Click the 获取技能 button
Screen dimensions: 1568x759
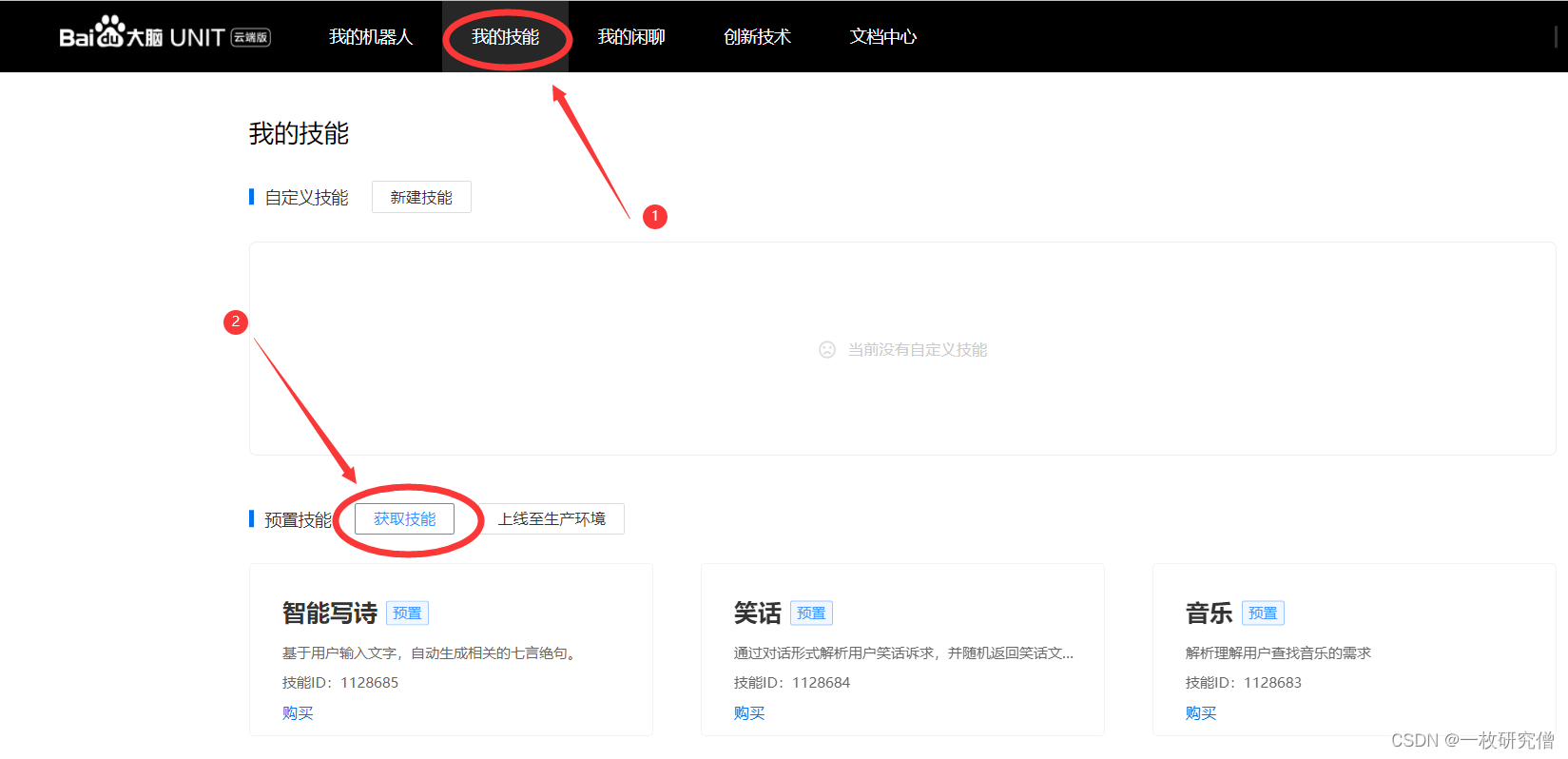(x=404, y=518)
